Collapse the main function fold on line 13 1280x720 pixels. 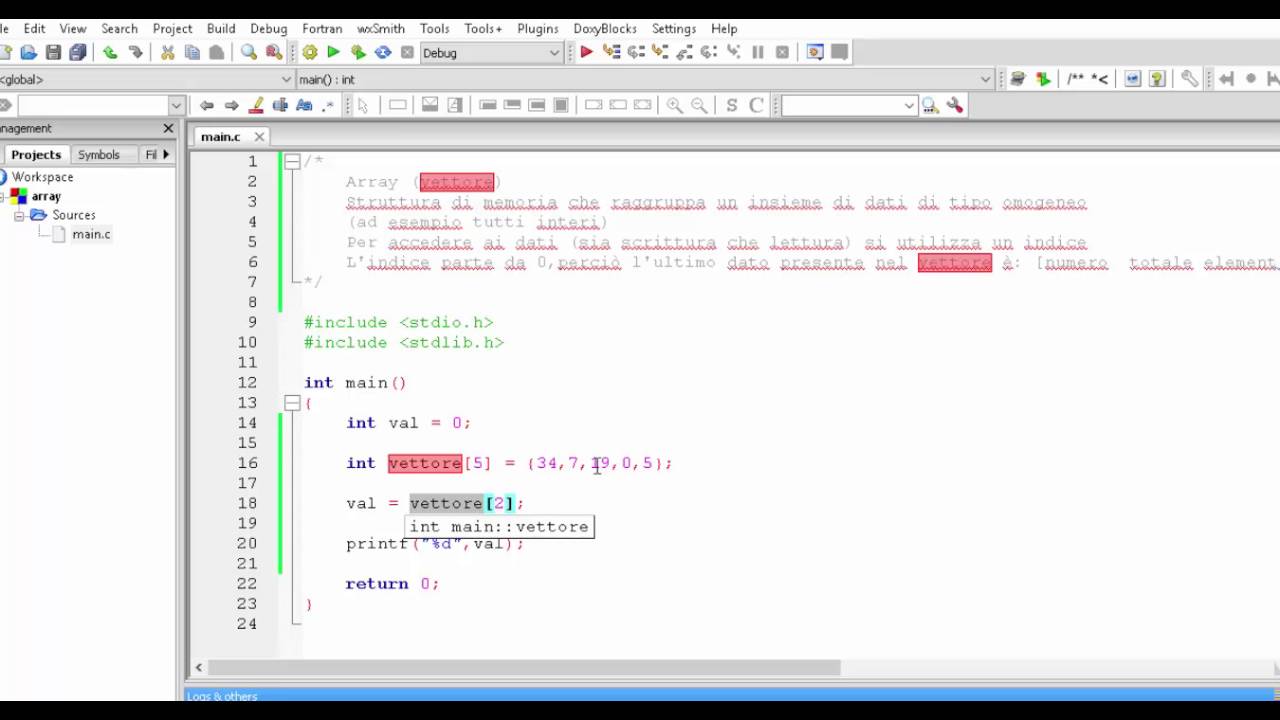pyautogui.click(x=291, y=403)
